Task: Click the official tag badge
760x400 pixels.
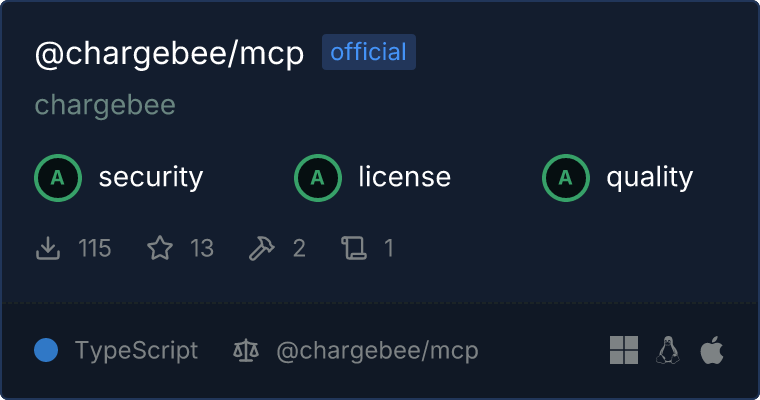Action: [369, 52]
